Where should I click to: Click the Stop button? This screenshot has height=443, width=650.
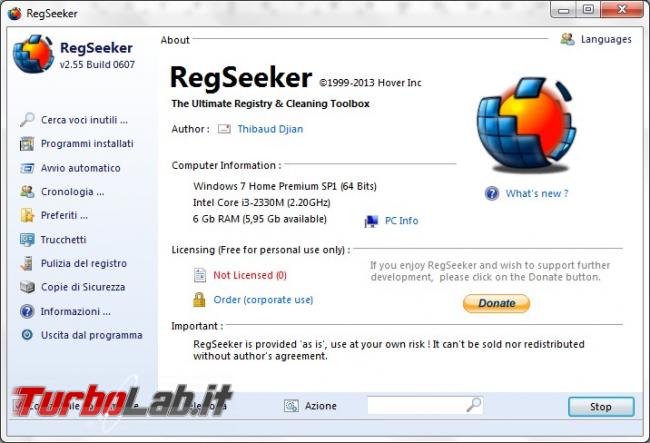point(601,407)
